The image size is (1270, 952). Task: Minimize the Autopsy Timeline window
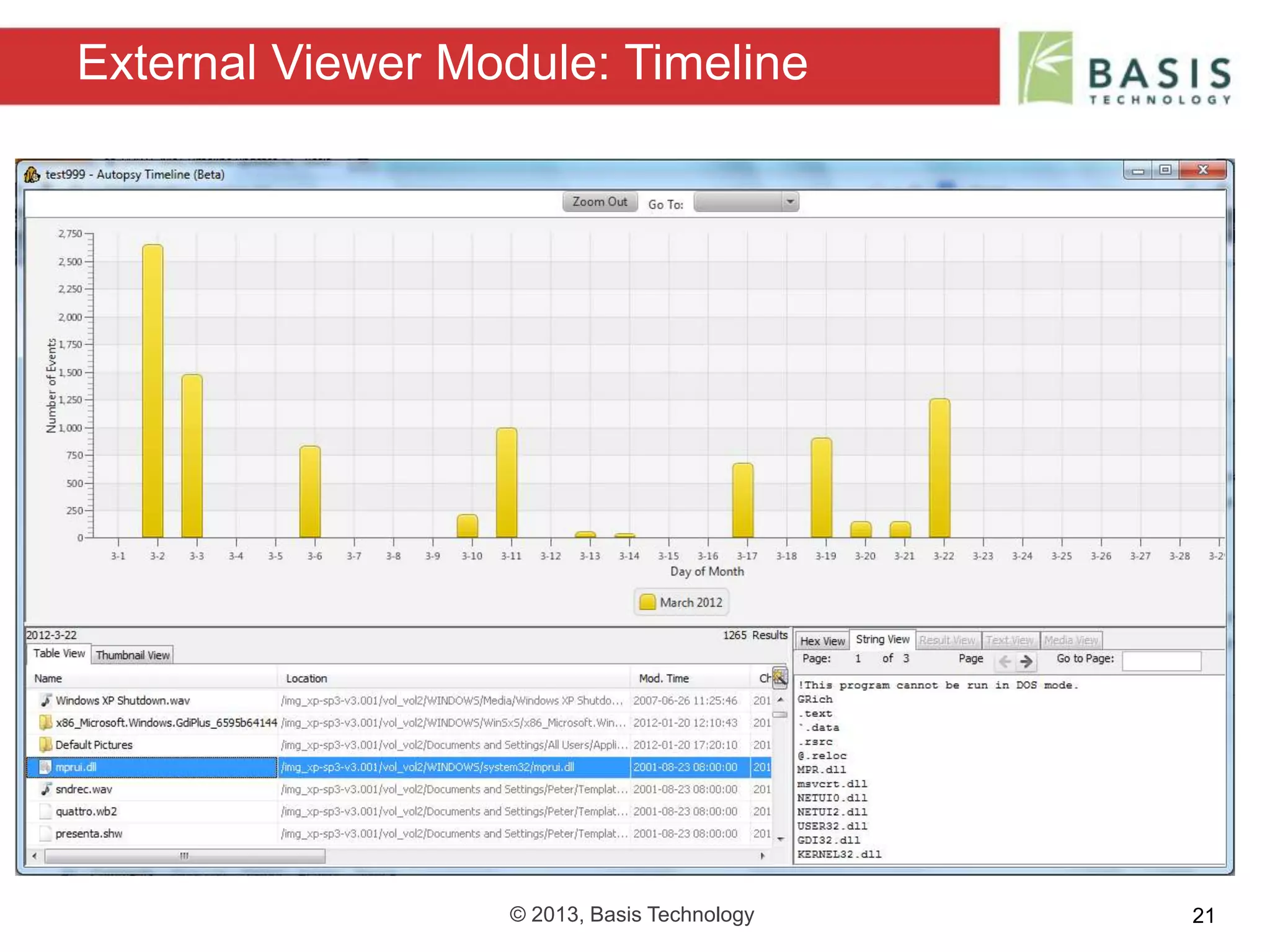pyautogui.click(x=1138, y=170)
